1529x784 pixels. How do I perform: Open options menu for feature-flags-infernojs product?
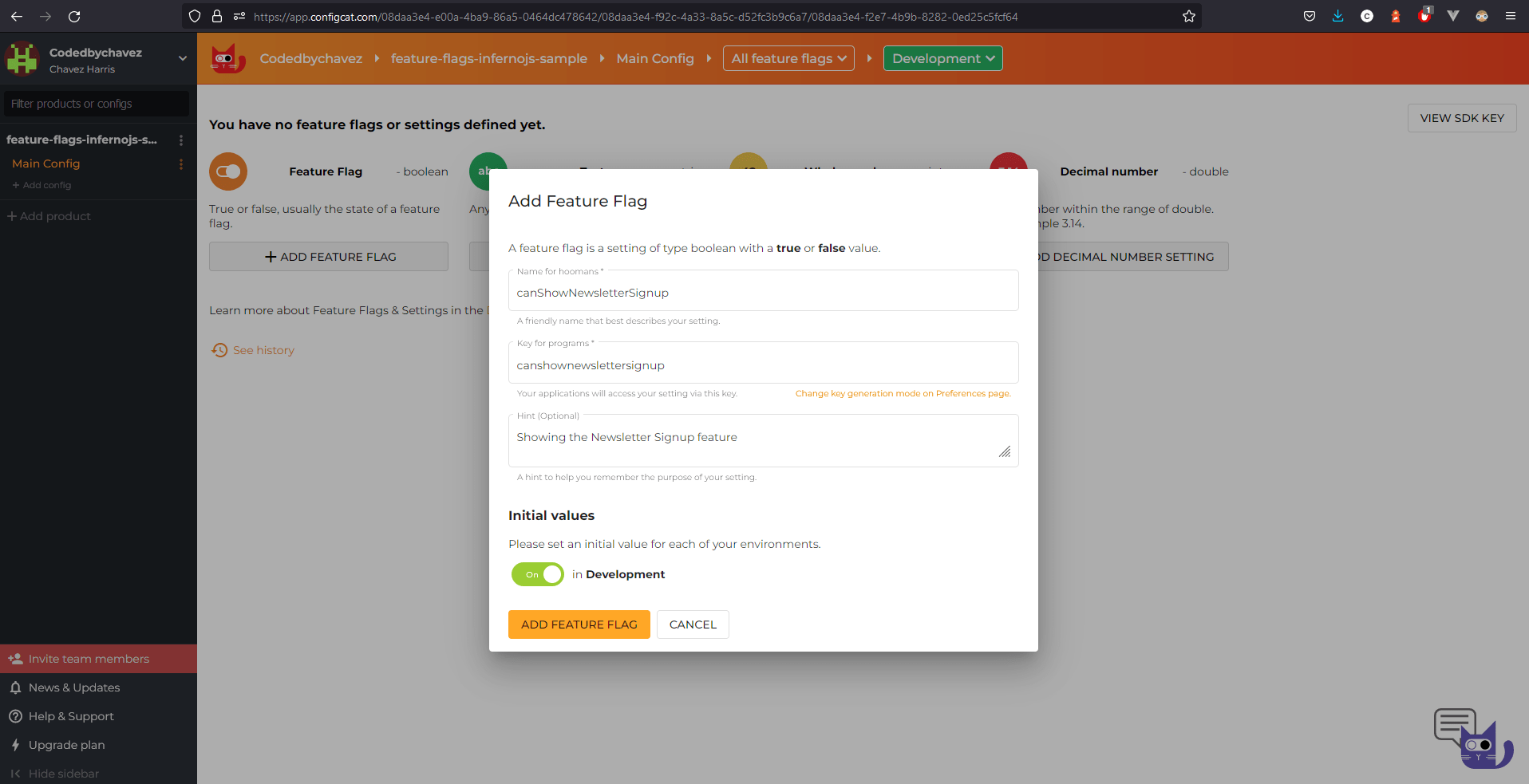coord(181,140)
